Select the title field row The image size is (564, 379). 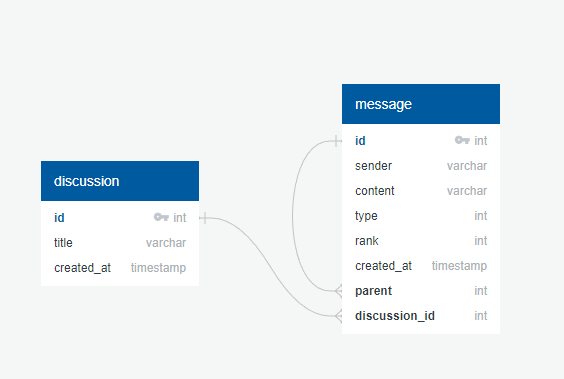(x=120, y=243)
